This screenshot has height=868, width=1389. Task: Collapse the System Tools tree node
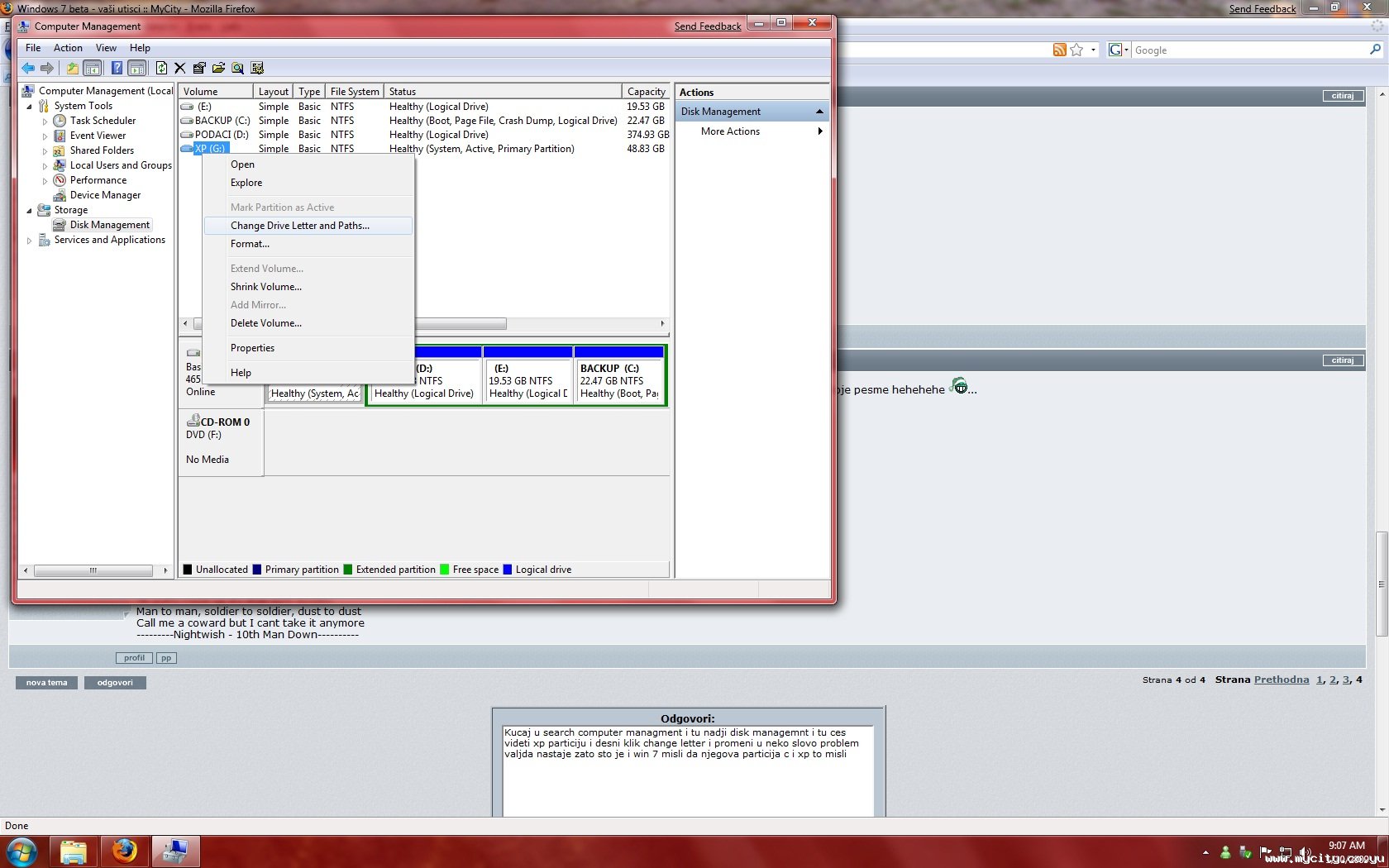(29, 106)
